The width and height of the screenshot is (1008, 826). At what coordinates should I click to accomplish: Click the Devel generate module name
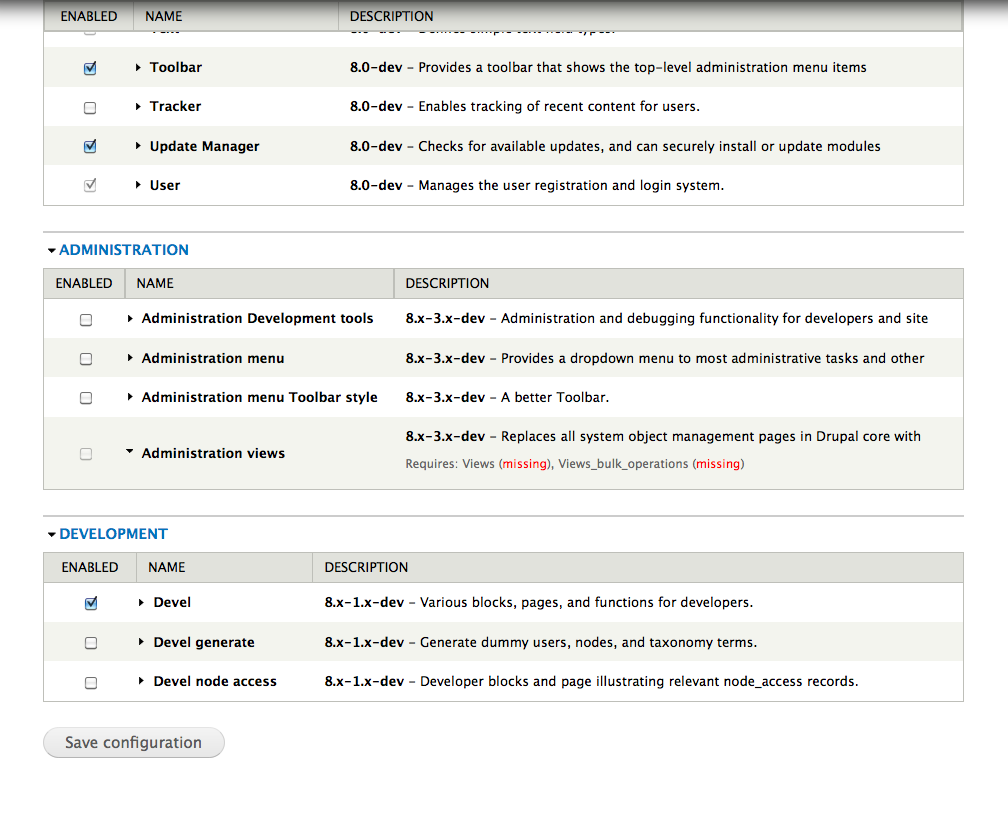point(204,642)
